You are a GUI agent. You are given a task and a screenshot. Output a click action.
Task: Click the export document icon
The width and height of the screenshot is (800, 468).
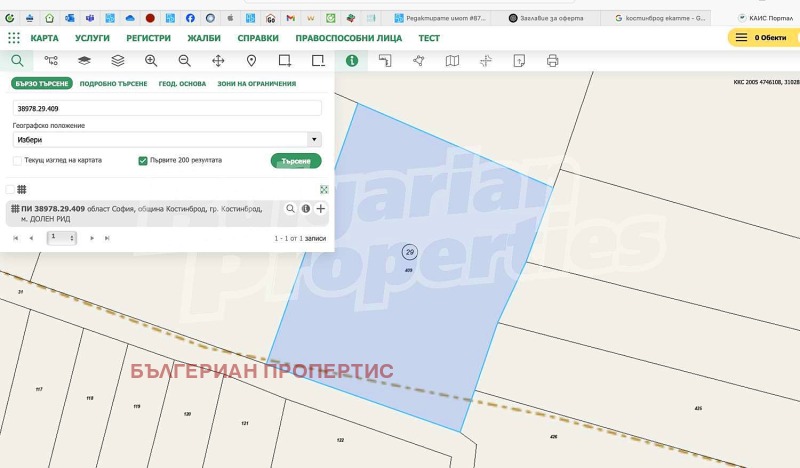519,61
